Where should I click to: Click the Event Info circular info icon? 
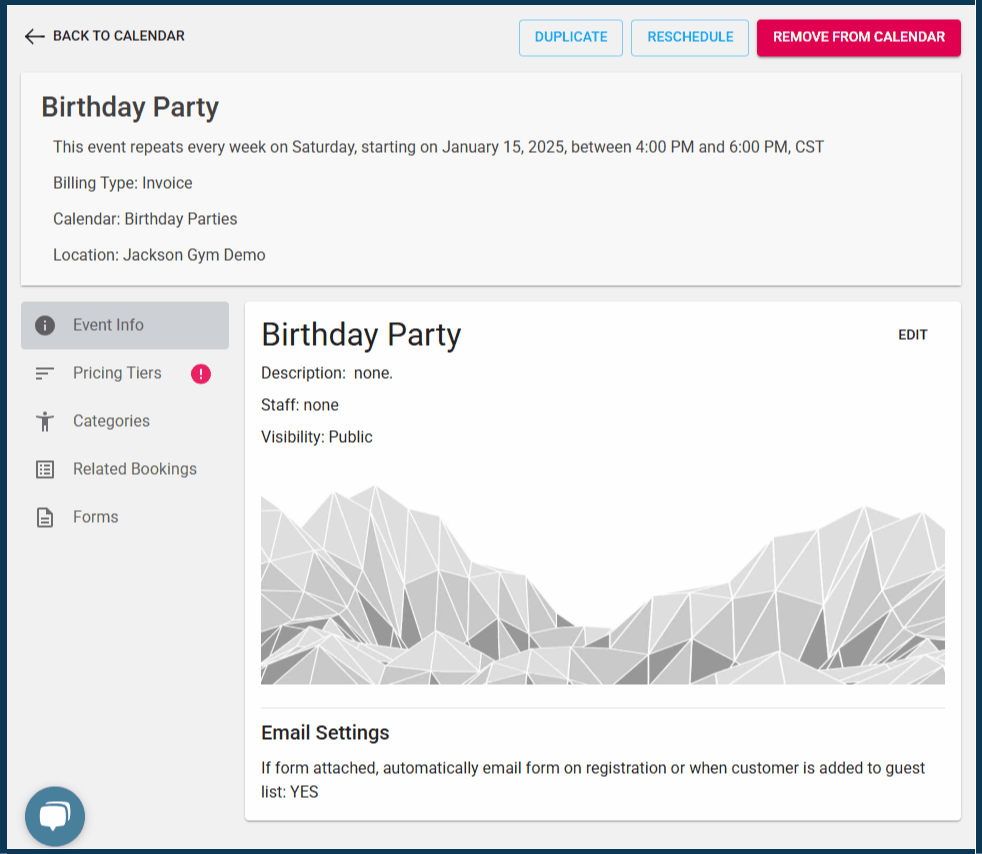[45, 325]
